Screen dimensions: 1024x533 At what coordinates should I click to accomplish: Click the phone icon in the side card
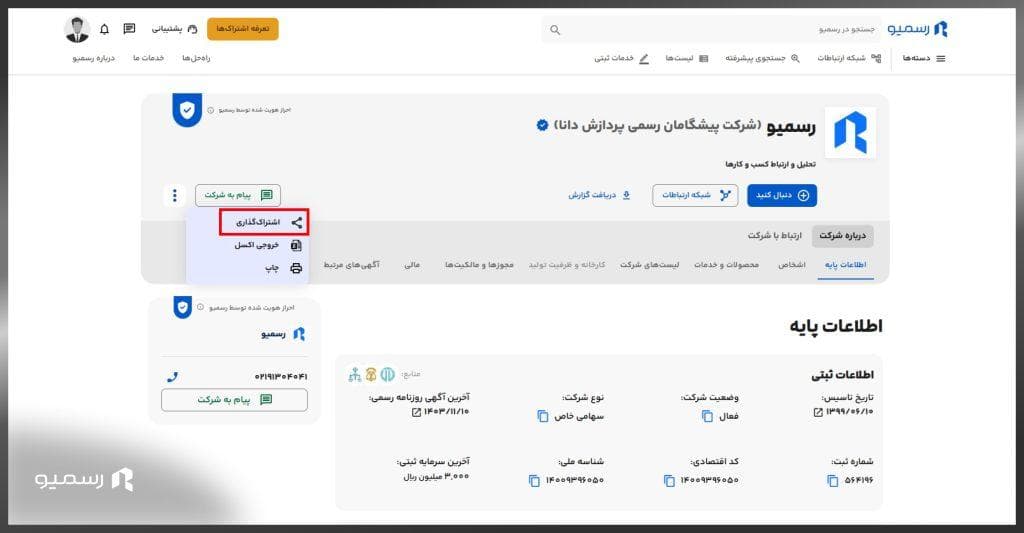click(172, 377)
